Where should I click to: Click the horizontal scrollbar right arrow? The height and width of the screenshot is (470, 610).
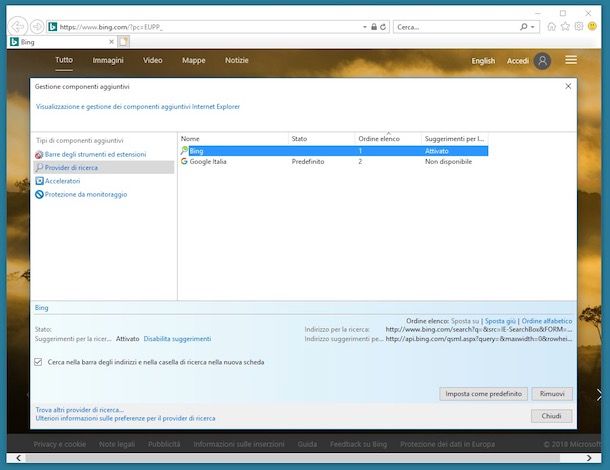click(589, 458)
